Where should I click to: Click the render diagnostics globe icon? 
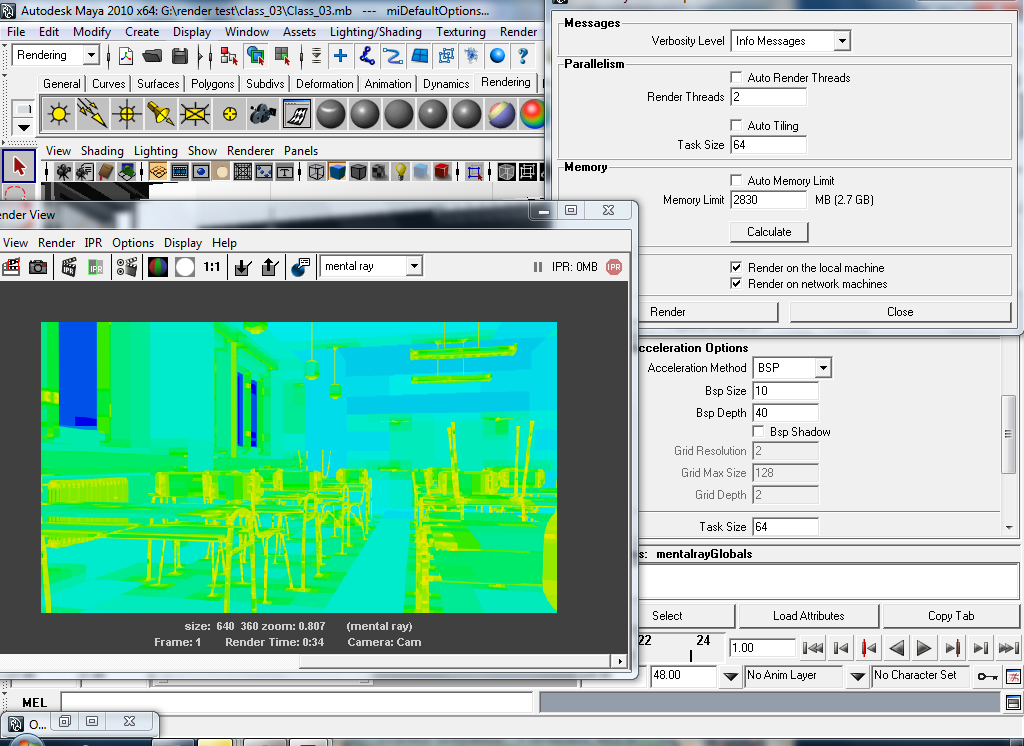(x=300, y=267)
